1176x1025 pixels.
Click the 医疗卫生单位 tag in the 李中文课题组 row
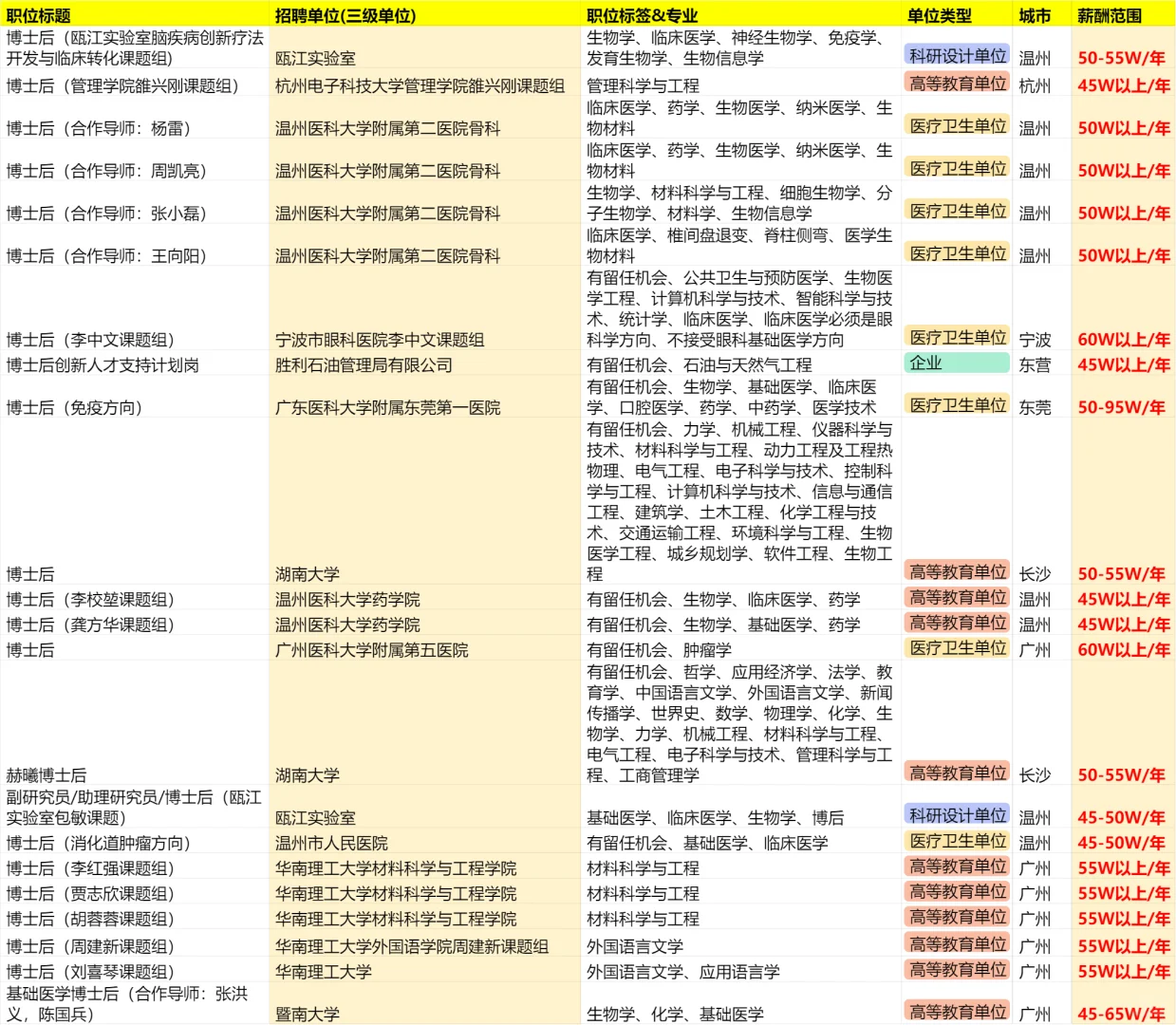coord(958,337)
